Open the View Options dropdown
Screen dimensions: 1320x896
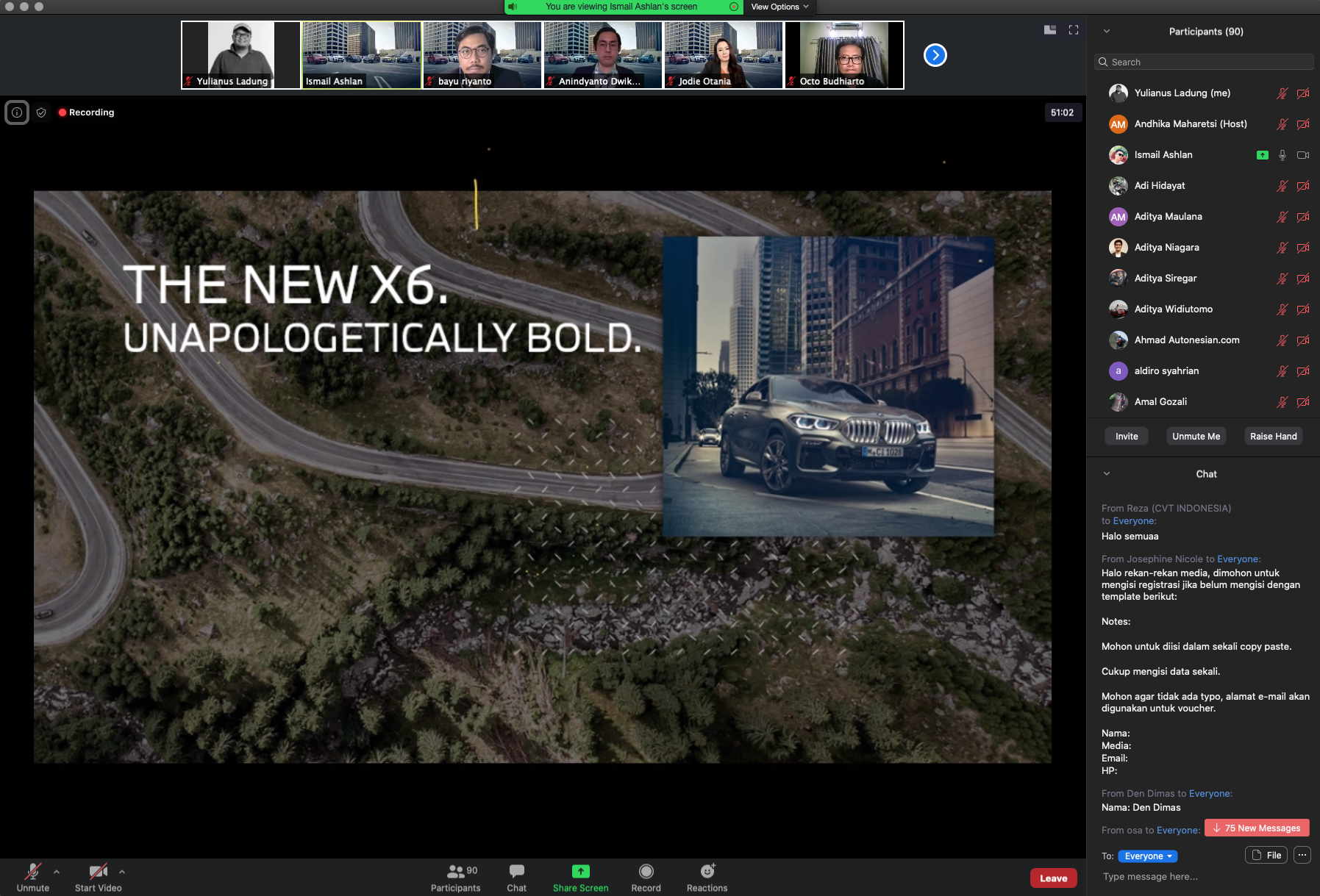click(x=779, y=7)
